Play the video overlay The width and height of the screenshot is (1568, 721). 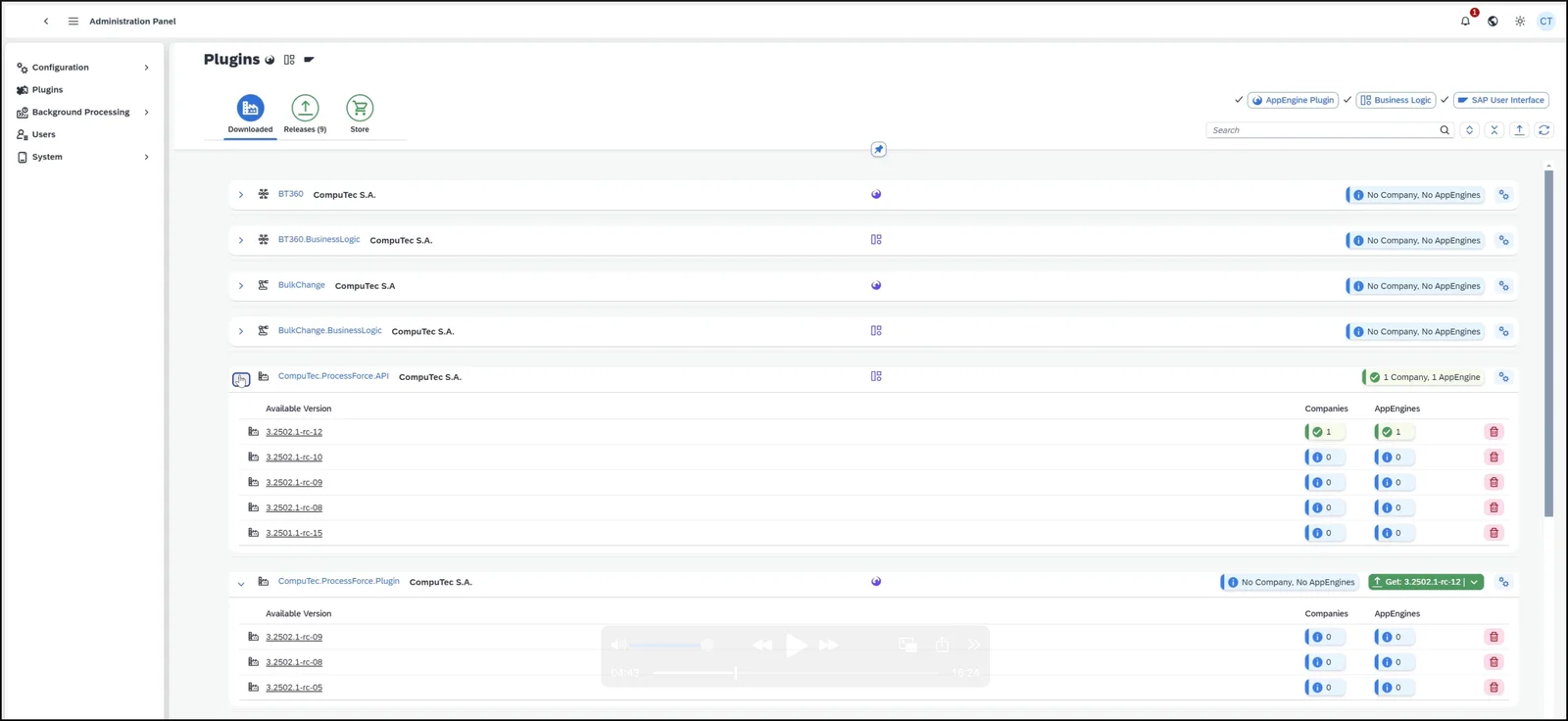(x=796, y=645)
